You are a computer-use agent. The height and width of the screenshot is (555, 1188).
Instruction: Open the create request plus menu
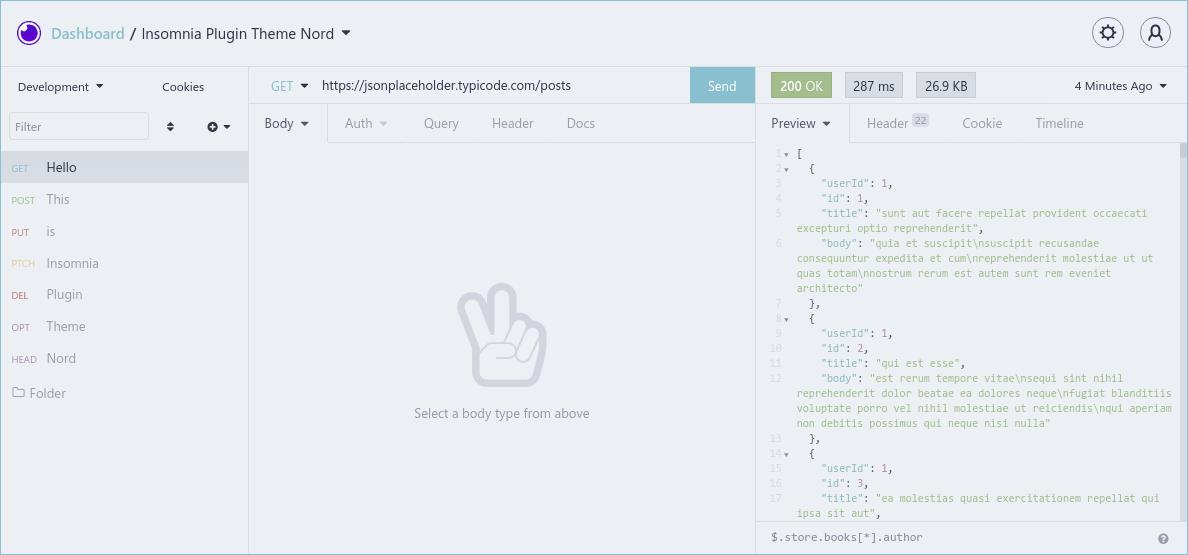tap(219, 126)
